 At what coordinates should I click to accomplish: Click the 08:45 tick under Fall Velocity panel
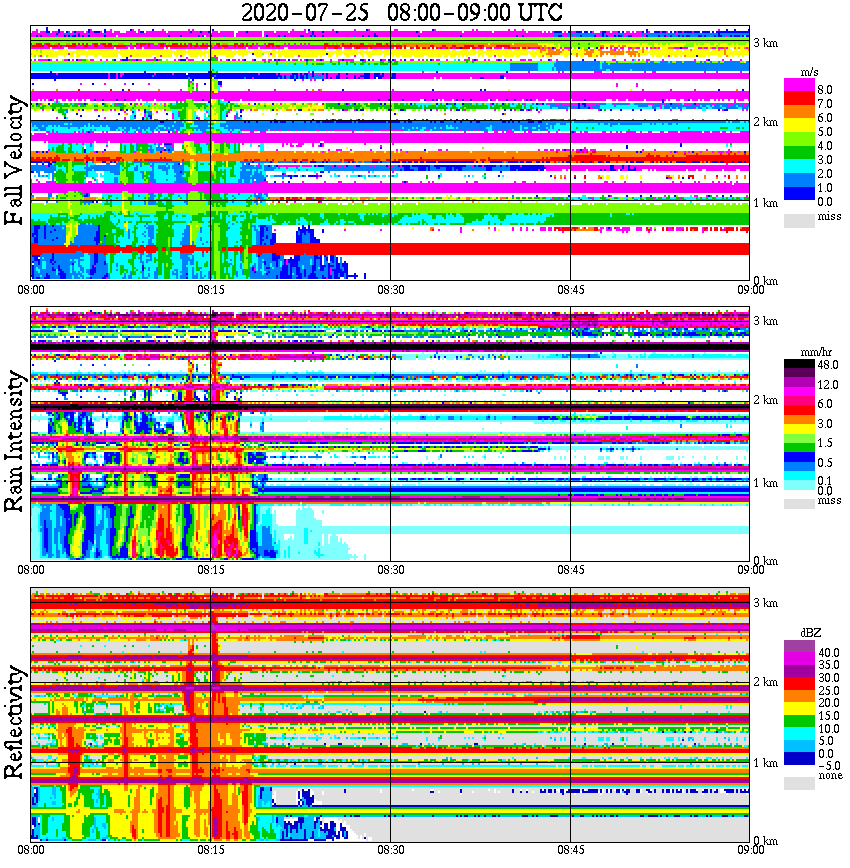point(571,290)
